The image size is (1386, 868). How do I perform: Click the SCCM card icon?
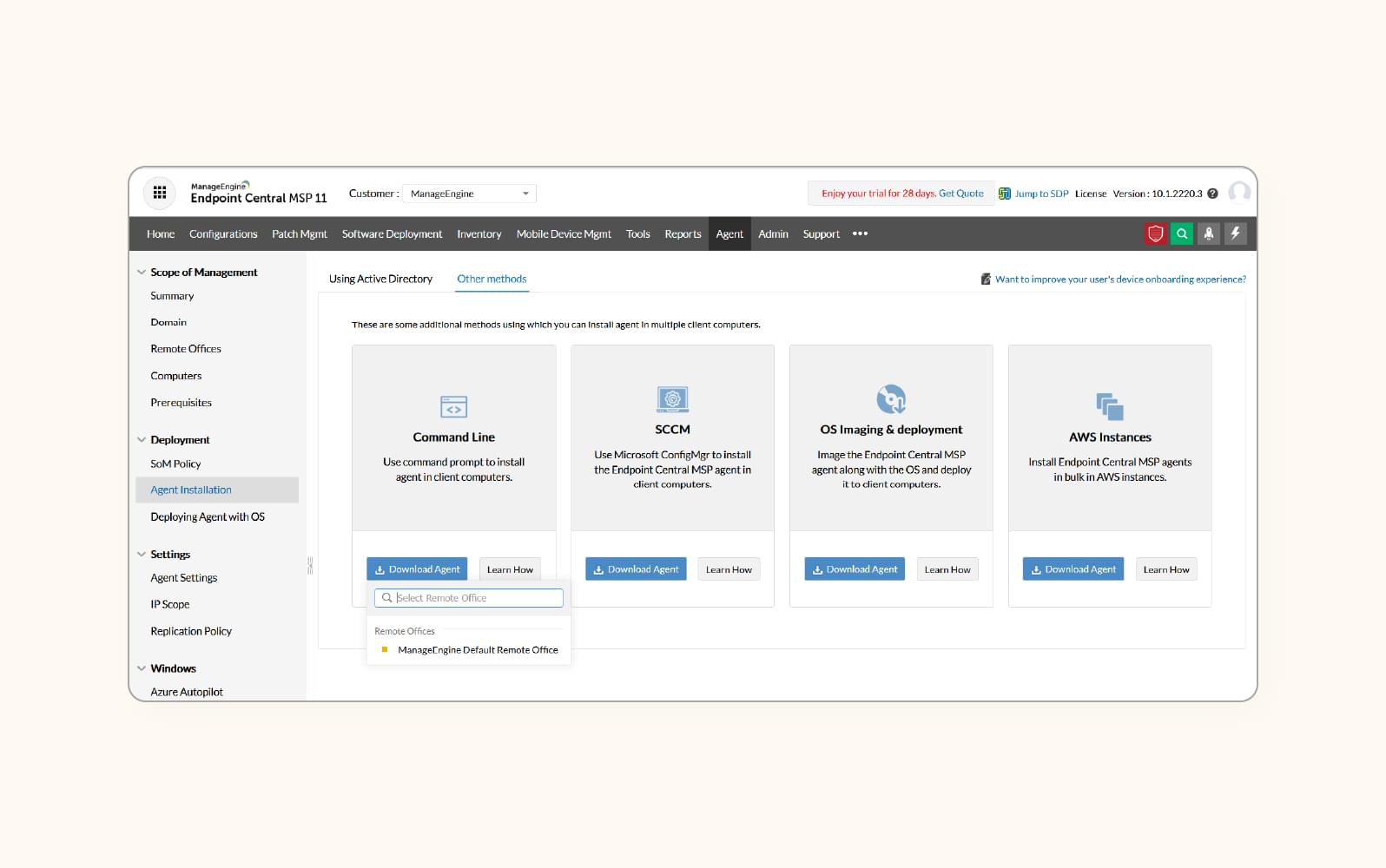click(x=672, y=399)
